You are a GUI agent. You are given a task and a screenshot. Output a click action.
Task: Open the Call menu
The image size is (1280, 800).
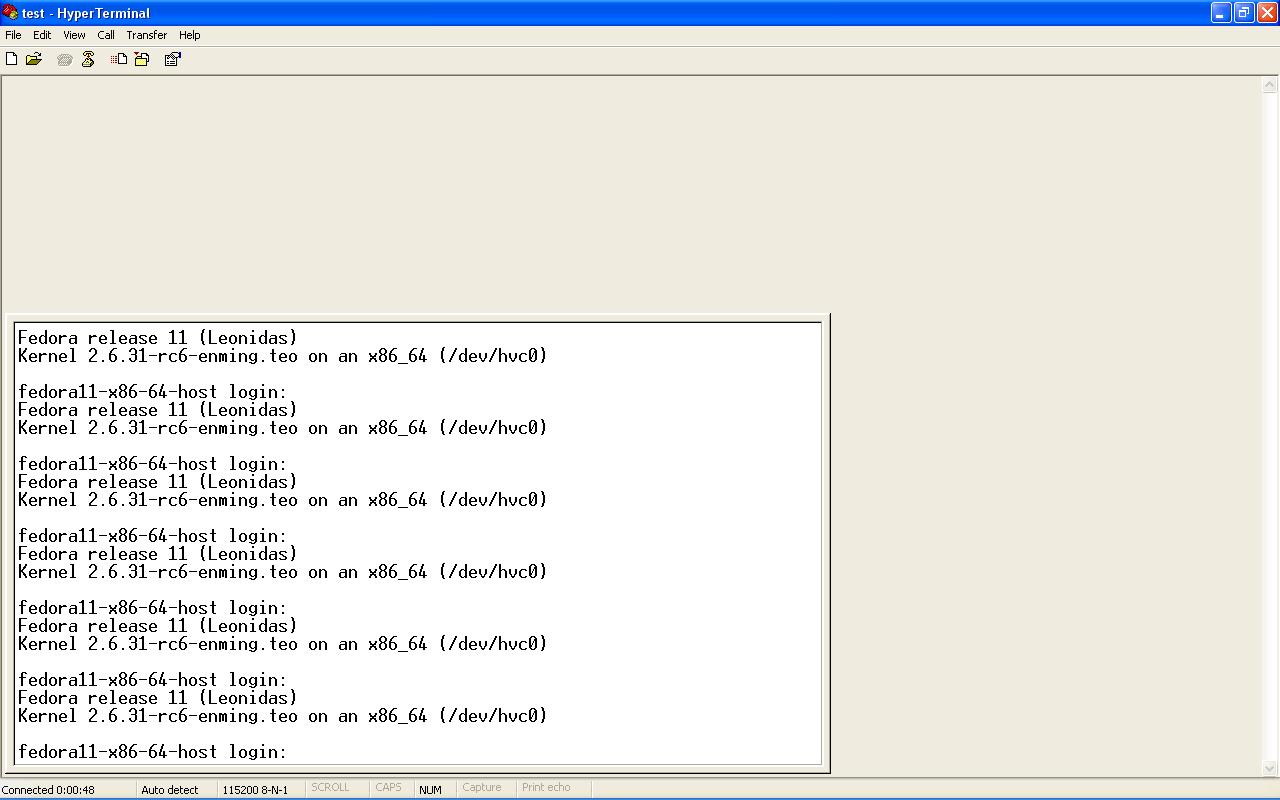click(x=106, y=35)
